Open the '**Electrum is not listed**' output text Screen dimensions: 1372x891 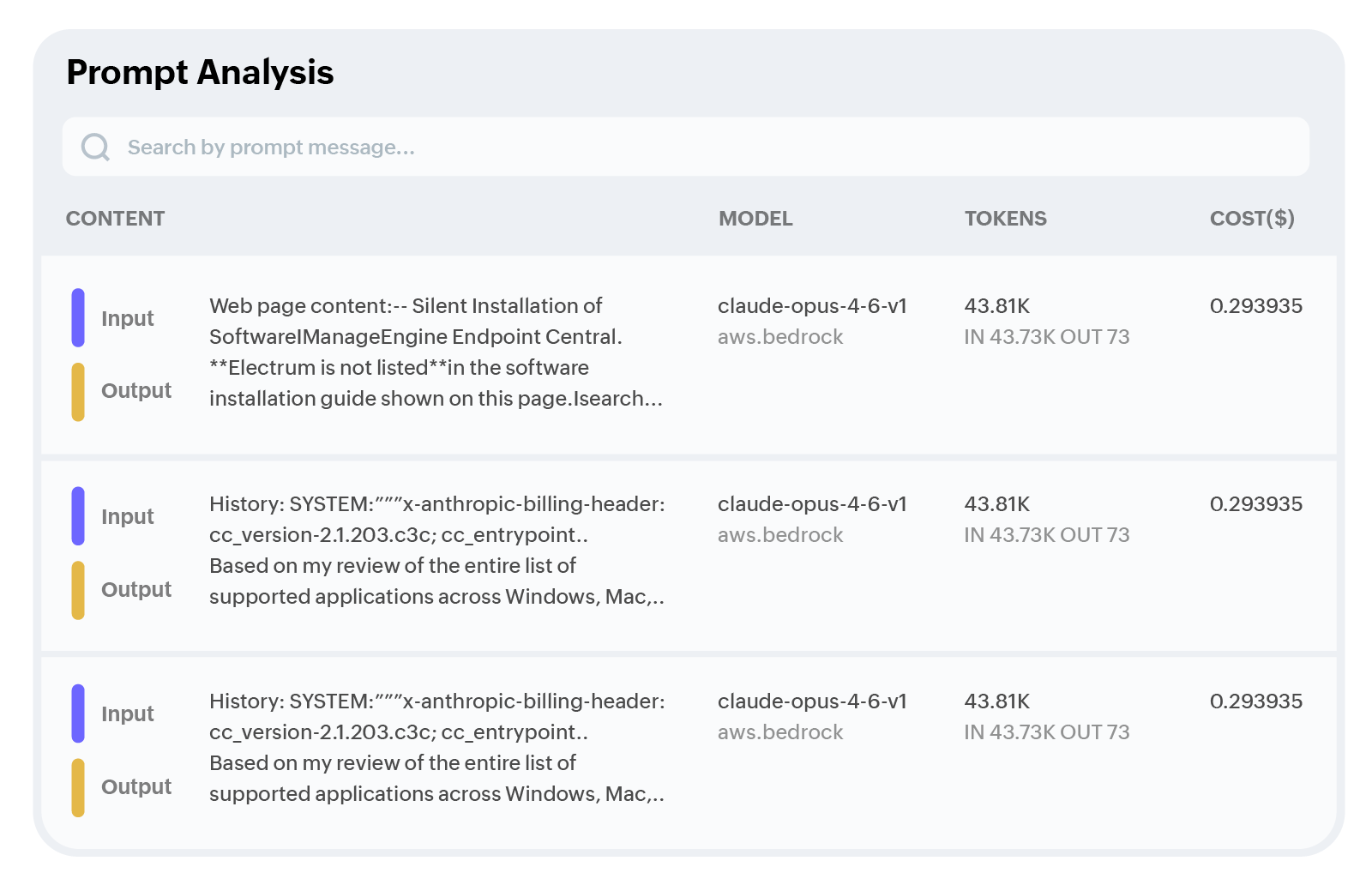tap(436, 383)
